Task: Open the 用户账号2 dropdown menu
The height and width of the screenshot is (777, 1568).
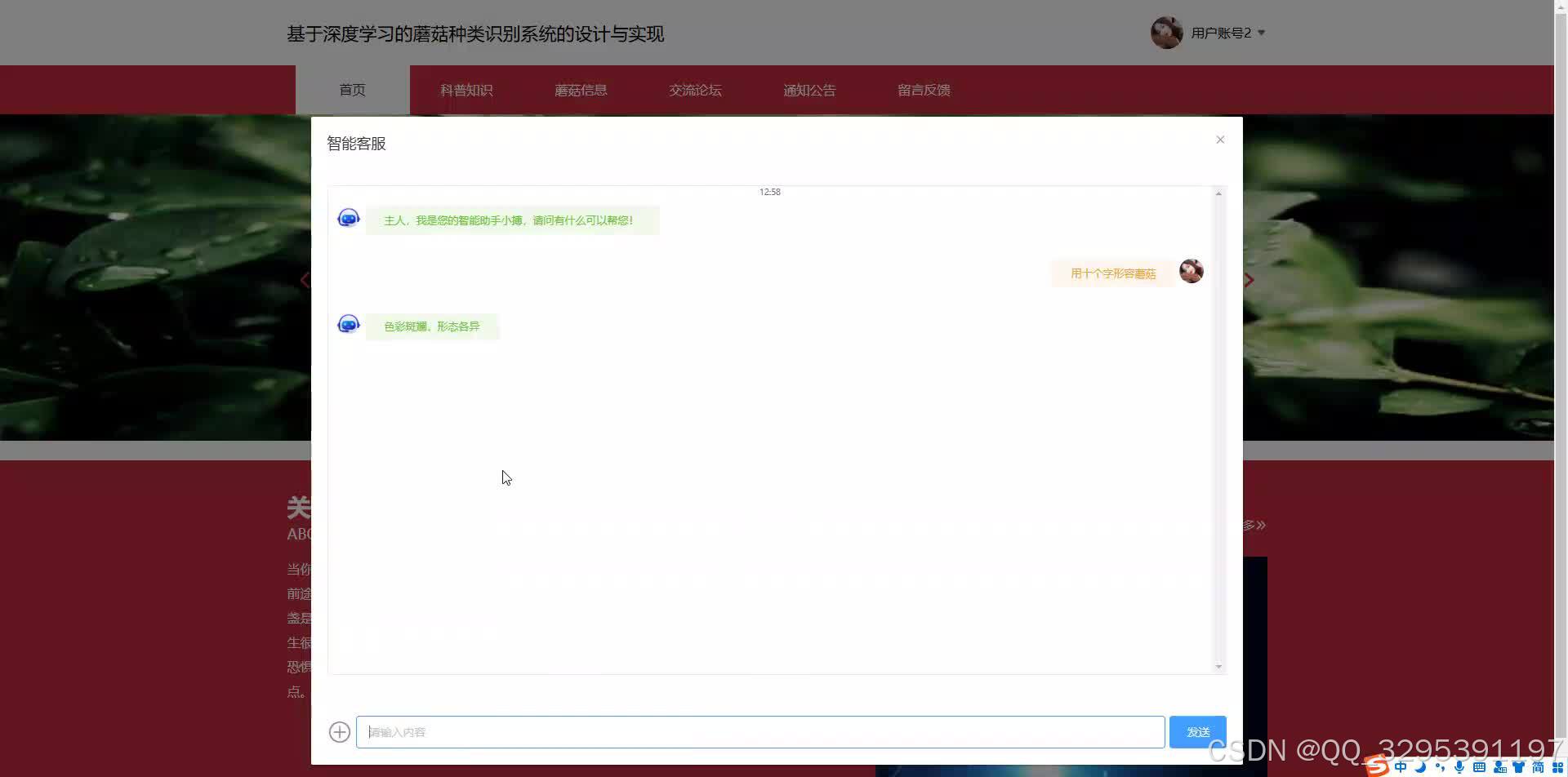Action: point(1228,33)
